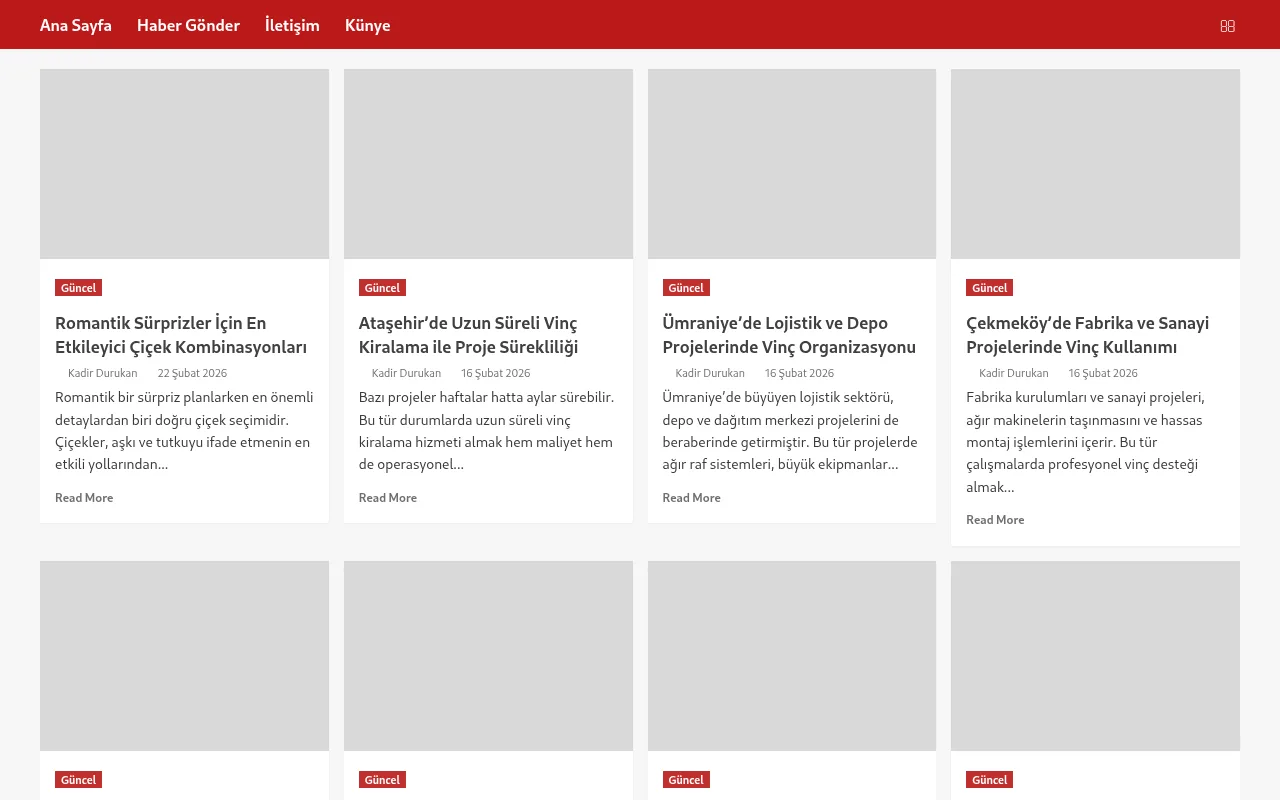This screenshot has width=1280, height=800.
Task: Click the Ümraniye article thumbnail image
Action: (x=792, y=164)
